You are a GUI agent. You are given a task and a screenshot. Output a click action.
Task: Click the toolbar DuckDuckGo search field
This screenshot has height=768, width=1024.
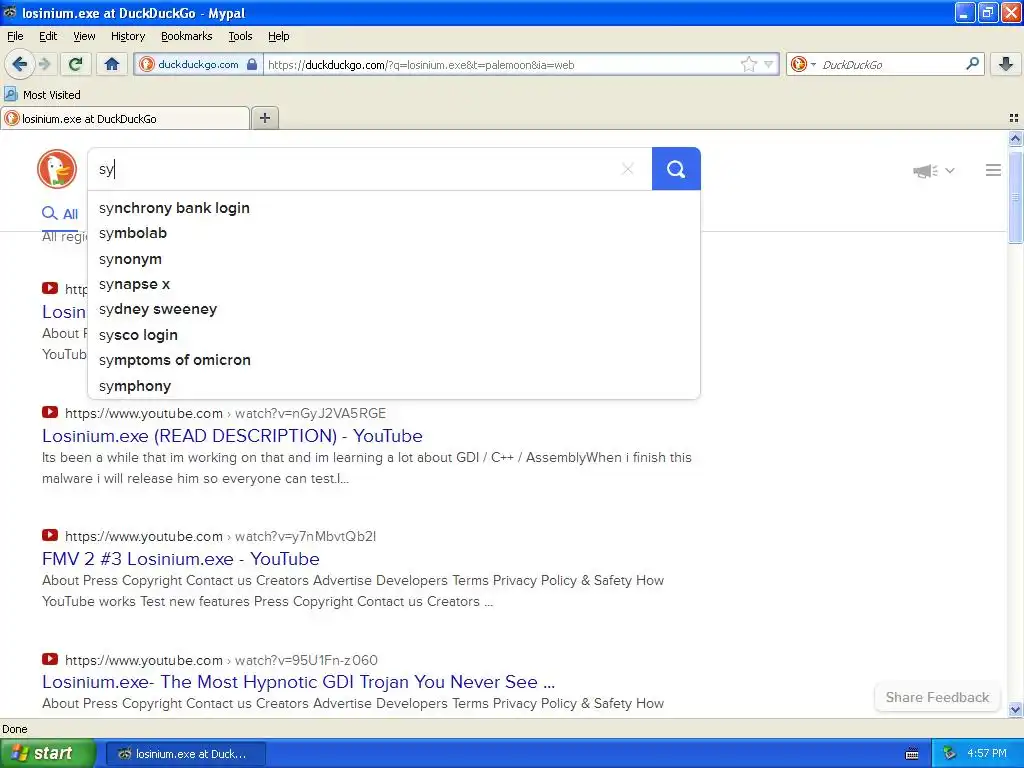click(x=891, y=65)
